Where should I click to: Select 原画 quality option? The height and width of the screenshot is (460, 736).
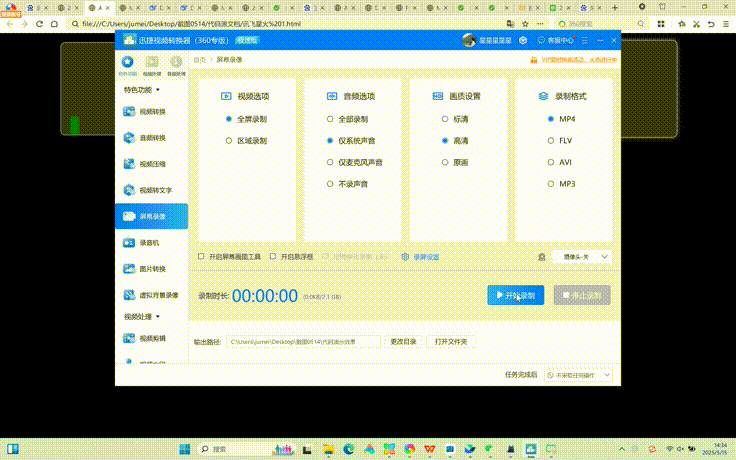click(455, 162)
